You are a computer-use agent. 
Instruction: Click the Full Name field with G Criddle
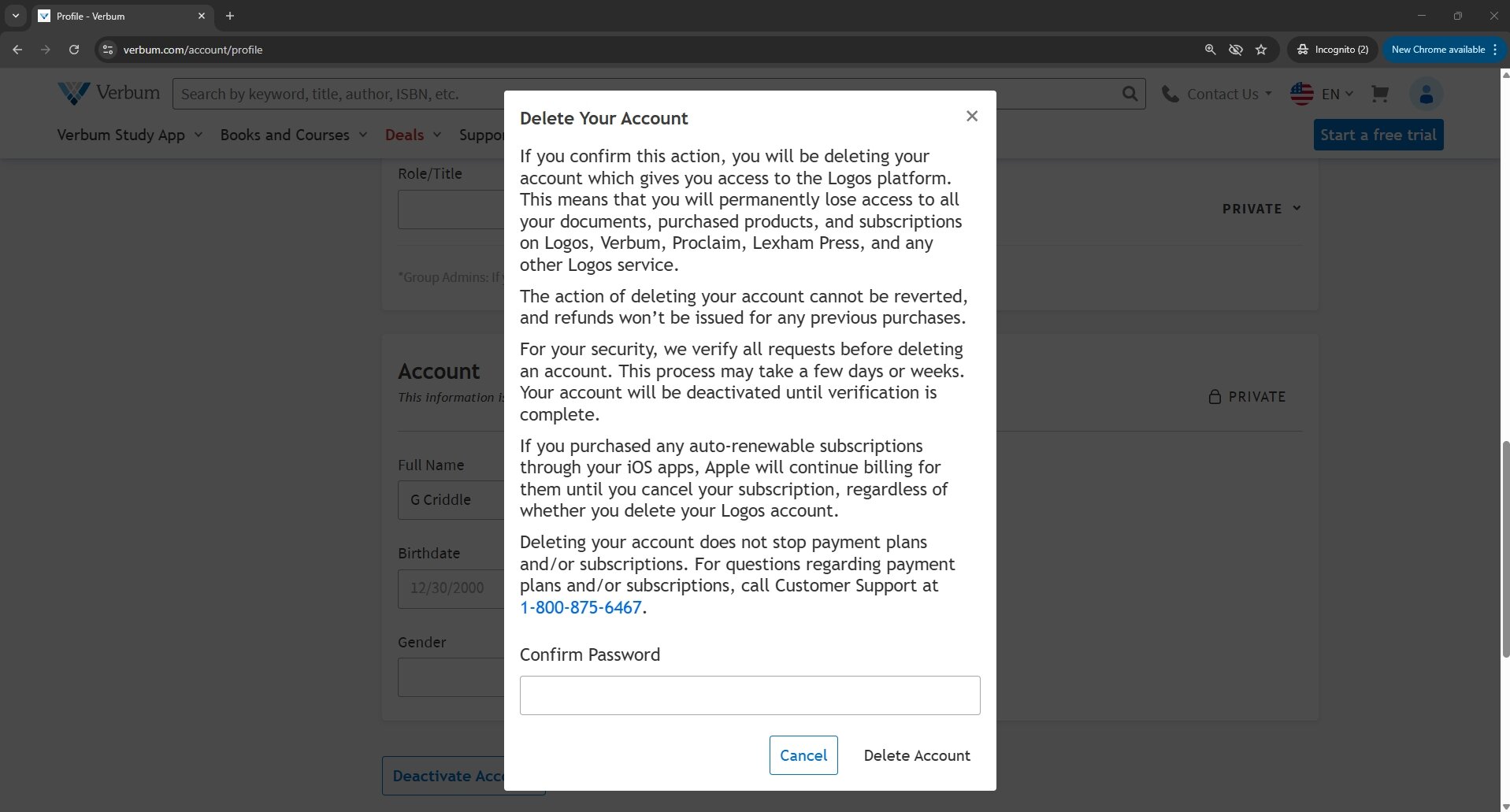pyautogui.click(x=451, y=500)
